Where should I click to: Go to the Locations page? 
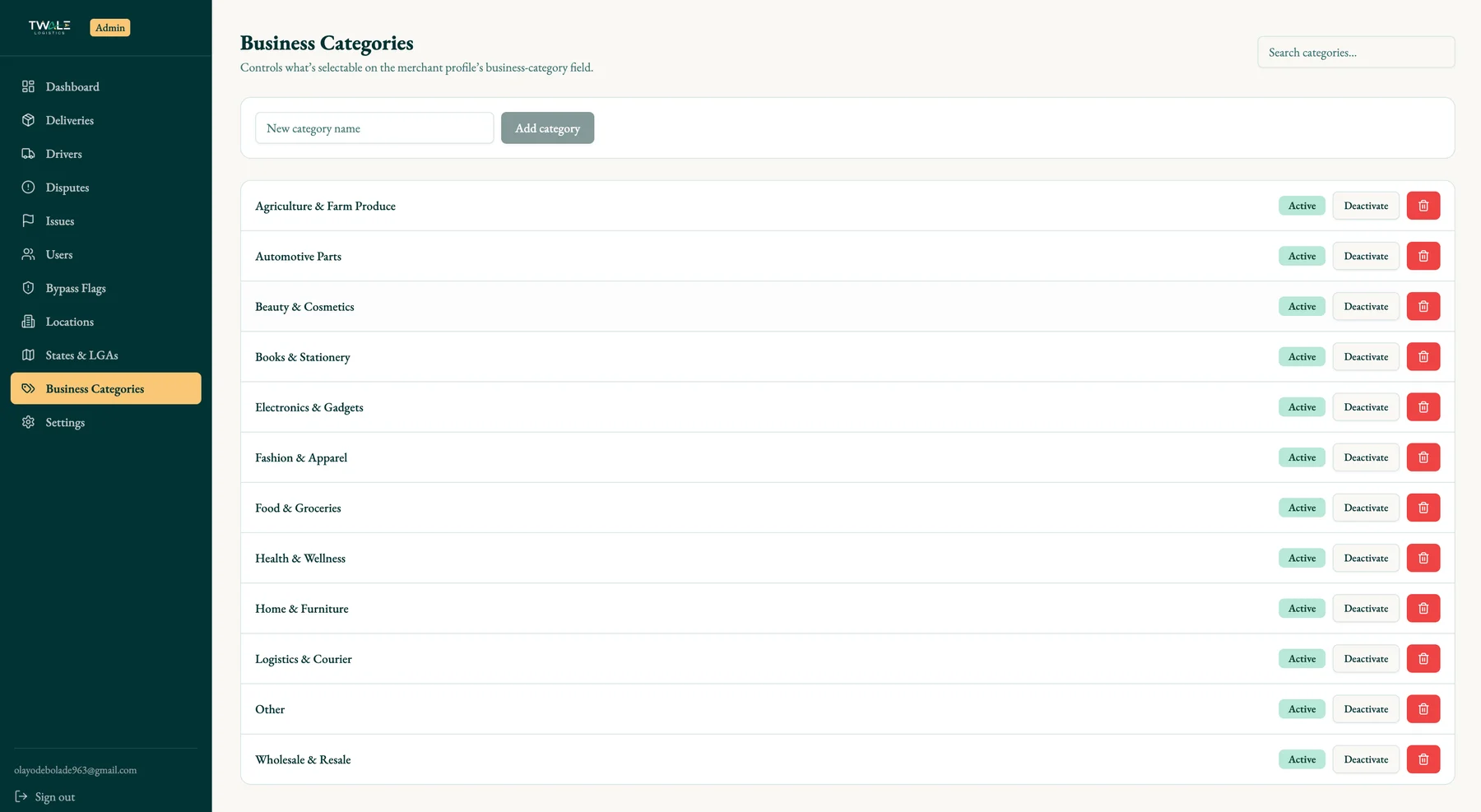pos(105,322)
